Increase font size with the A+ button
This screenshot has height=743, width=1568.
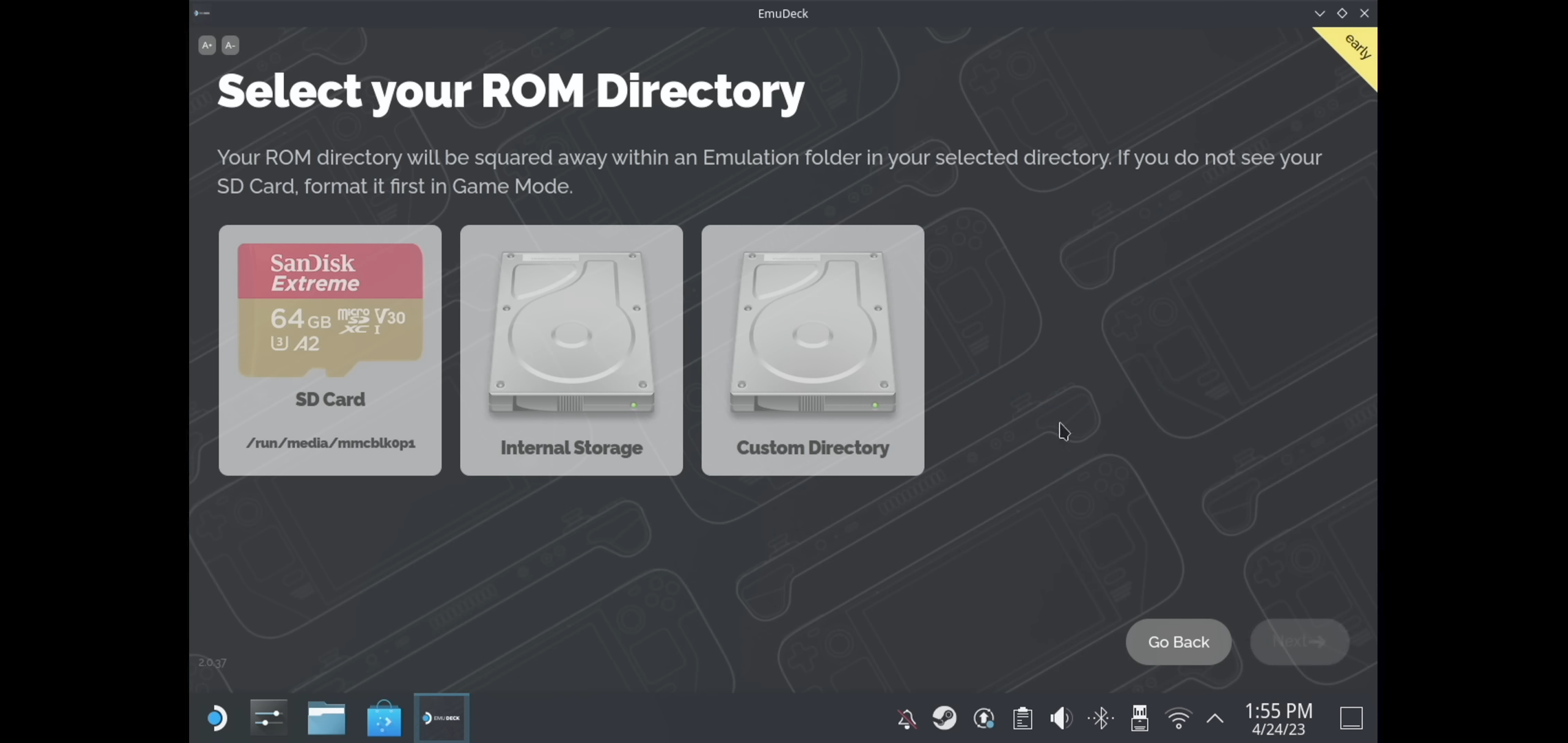[x=207, y=45]
